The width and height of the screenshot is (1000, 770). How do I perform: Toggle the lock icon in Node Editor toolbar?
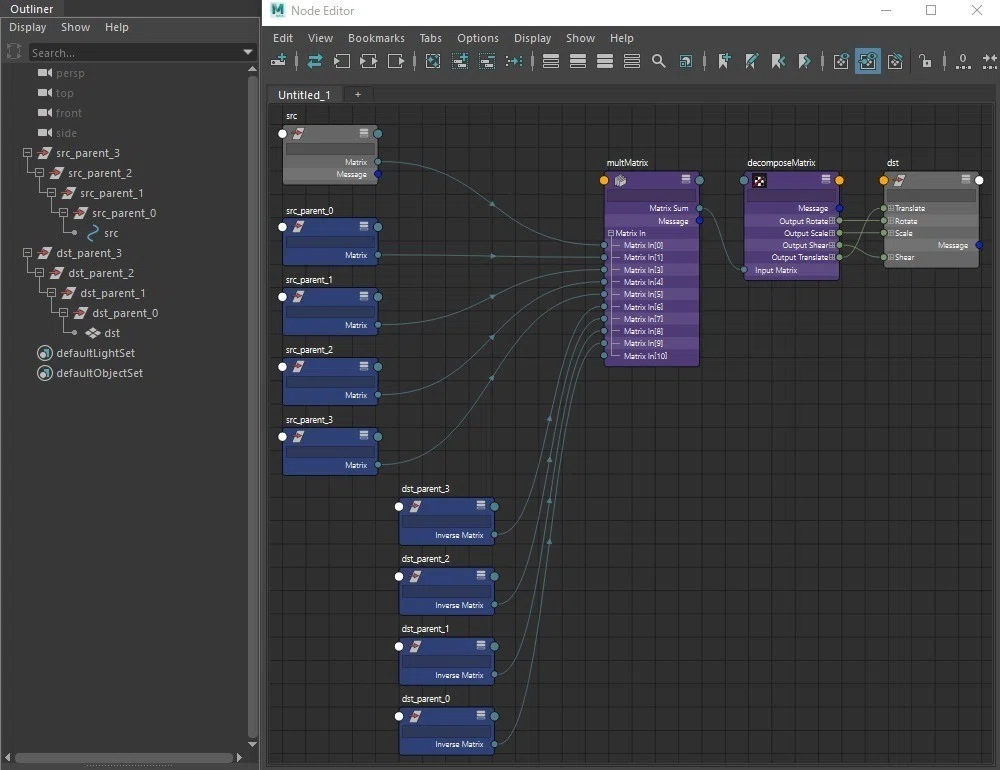pos(925,61)
